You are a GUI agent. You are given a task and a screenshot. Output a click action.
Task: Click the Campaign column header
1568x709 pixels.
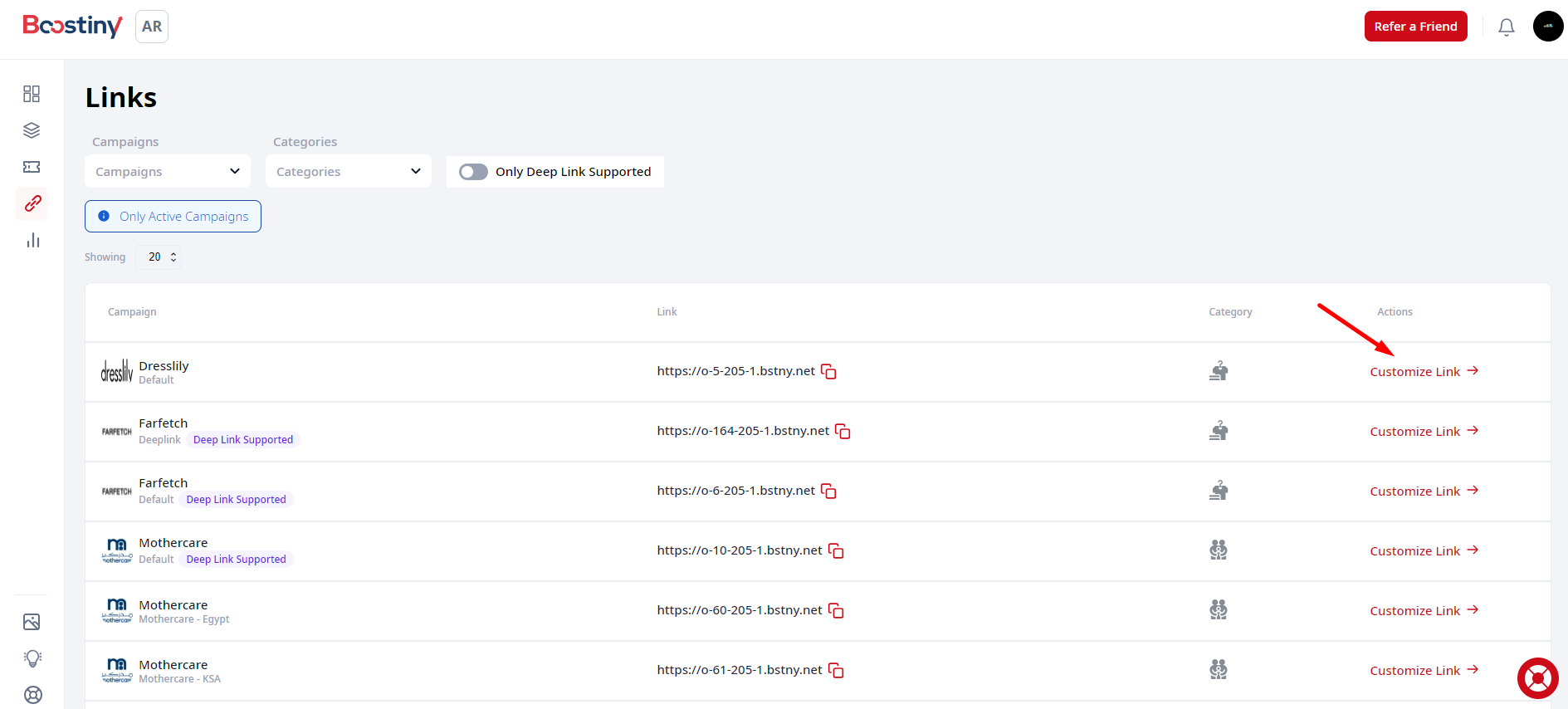point(132,312)
